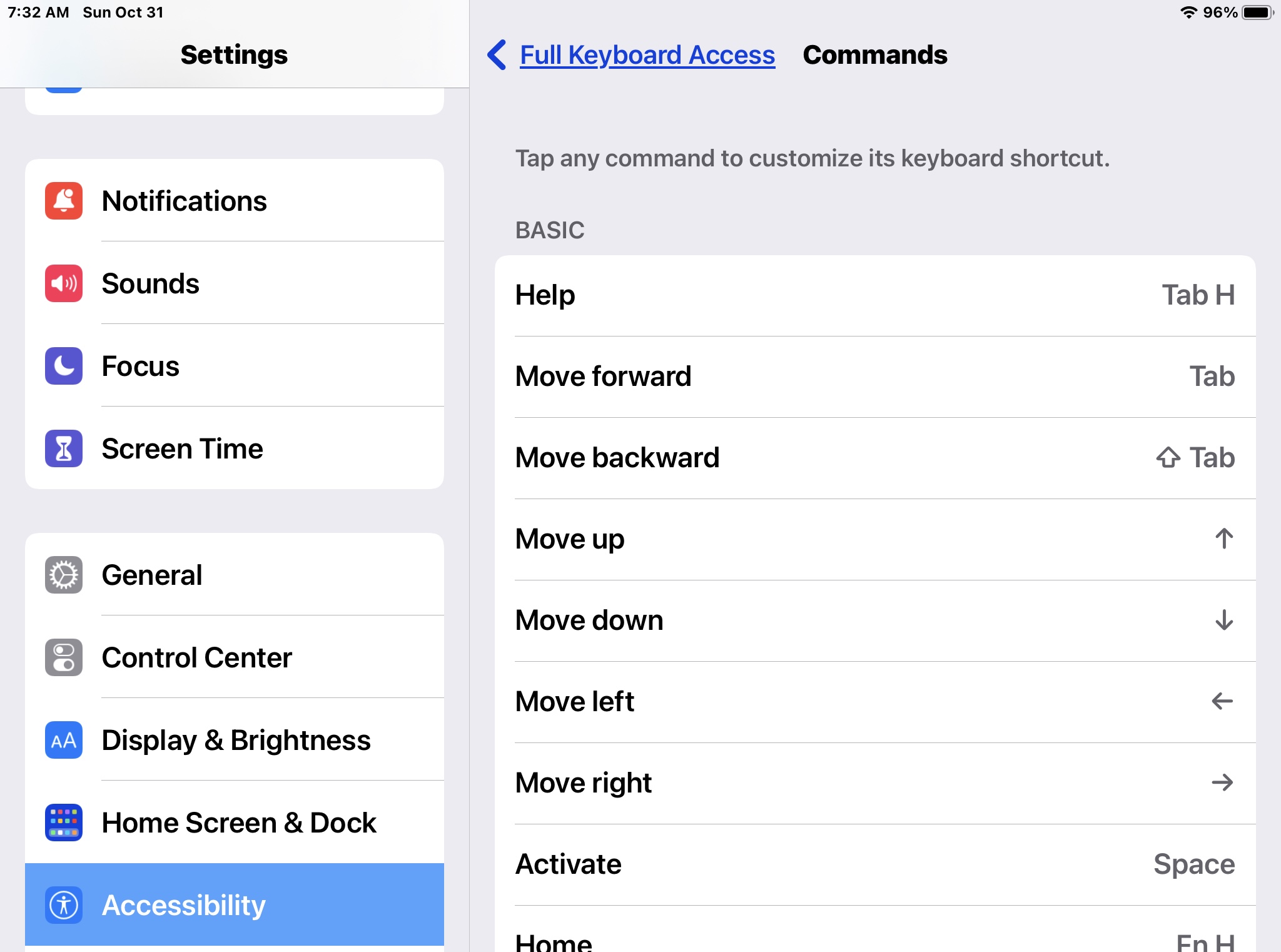Screen dimensions: 1281x952
Task: Select the Focus crescent moon icon
Action: coord(63,366)
